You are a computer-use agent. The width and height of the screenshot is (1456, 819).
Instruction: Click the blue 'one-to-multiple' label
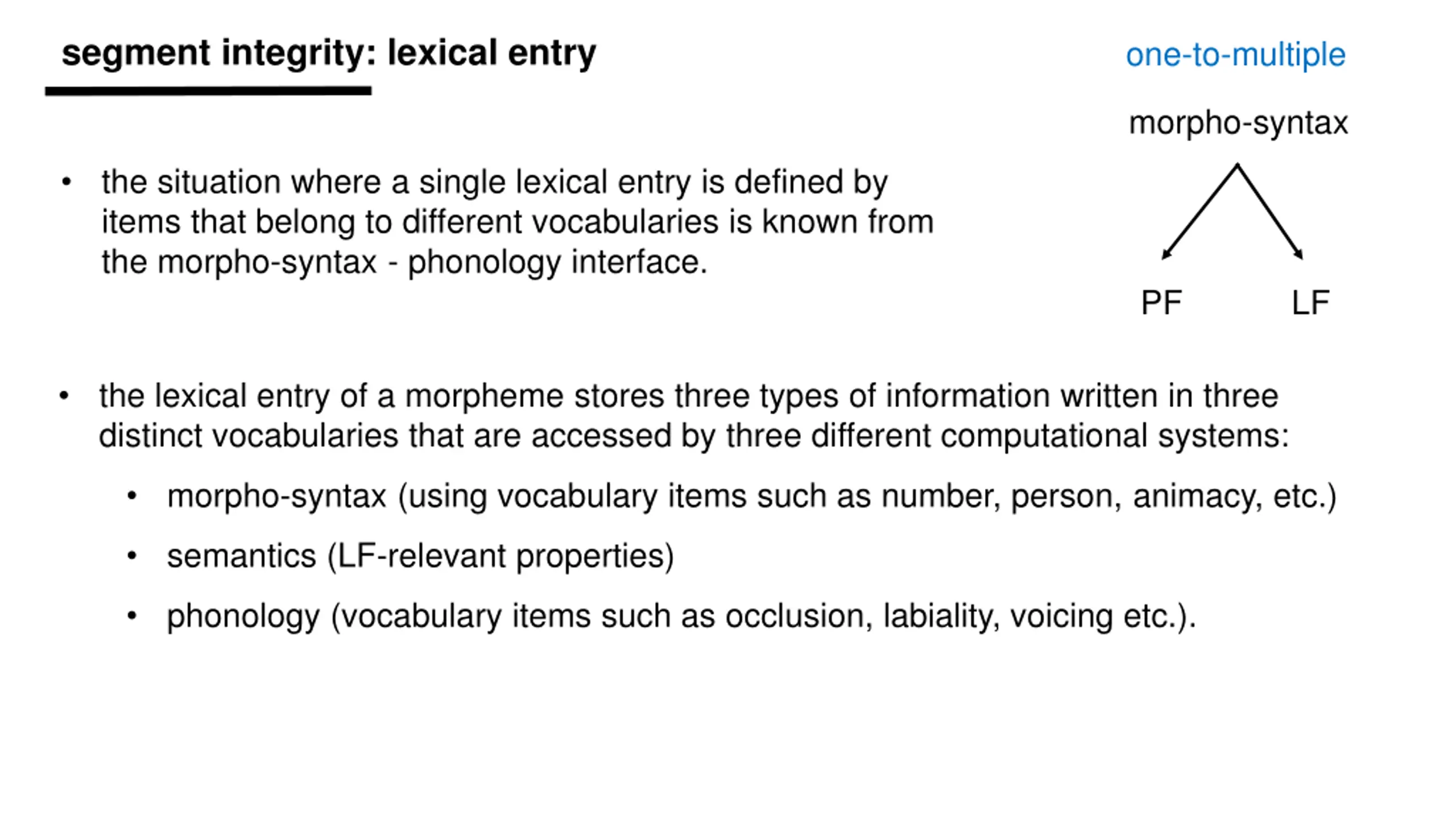(1235, 55)
